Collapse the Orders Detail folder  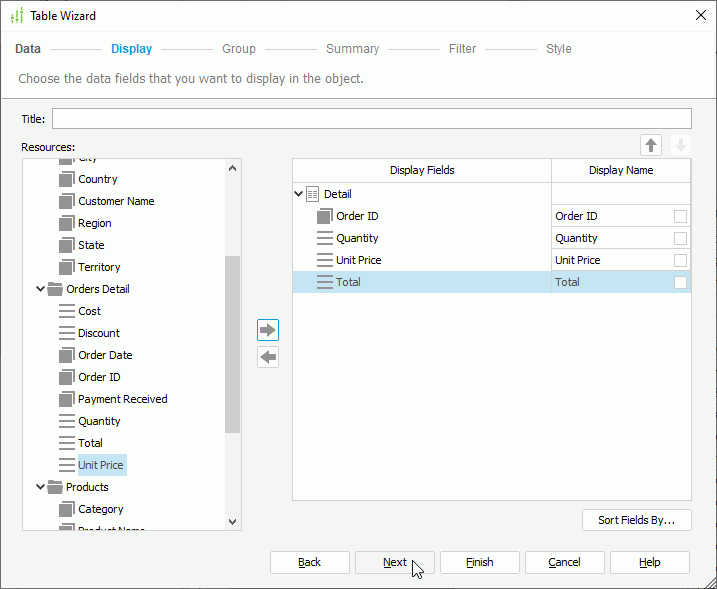(40, 289)
